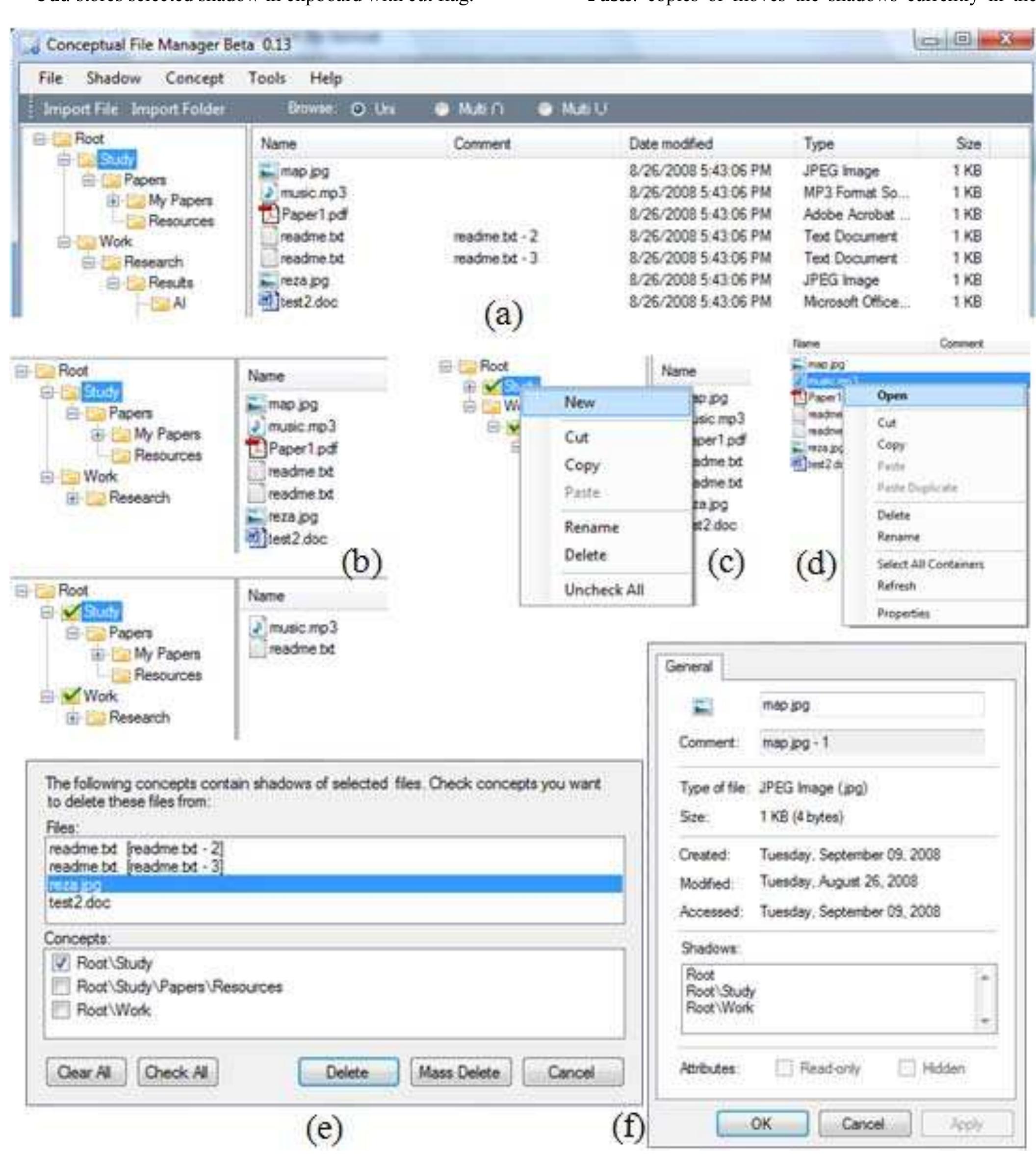
Task: Select the Uni browse radio button
Action: (x=359, y=109)
